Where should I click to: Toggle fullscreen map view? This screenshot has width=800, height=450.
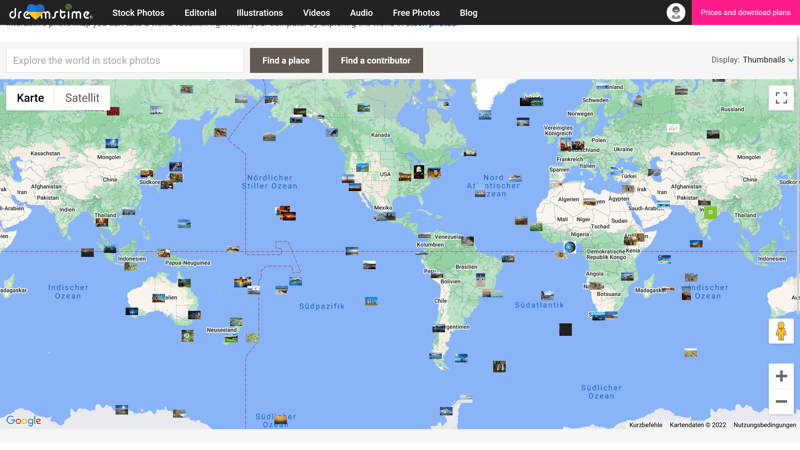tap(781, 97)
